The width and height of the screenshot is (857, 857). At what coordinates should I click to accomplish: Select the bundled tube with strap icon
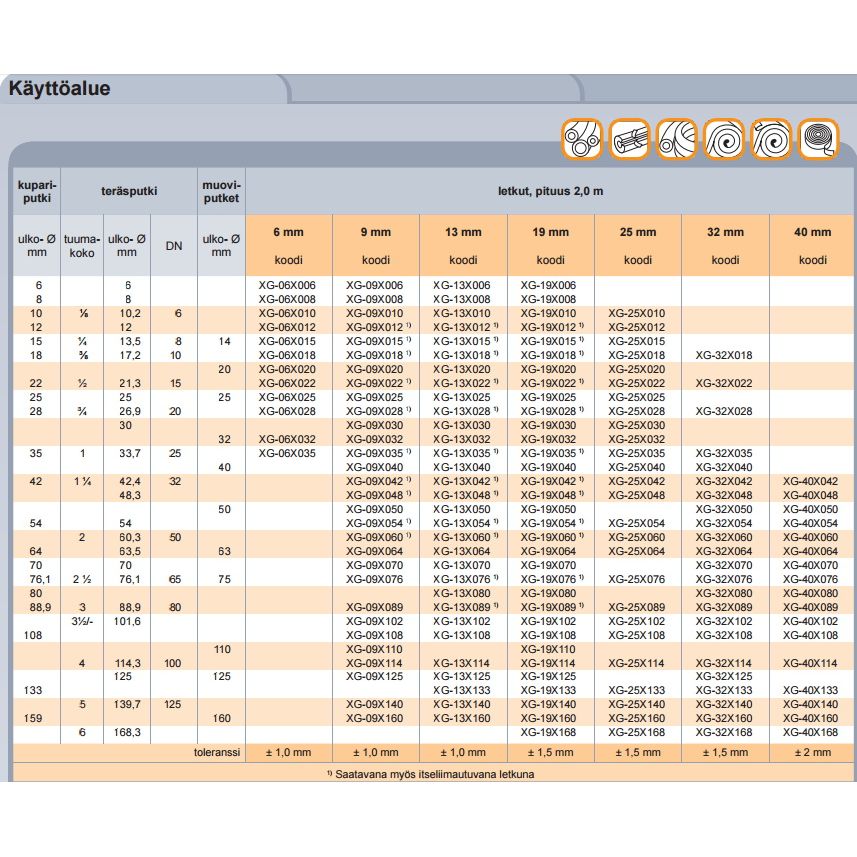point(630,139)
